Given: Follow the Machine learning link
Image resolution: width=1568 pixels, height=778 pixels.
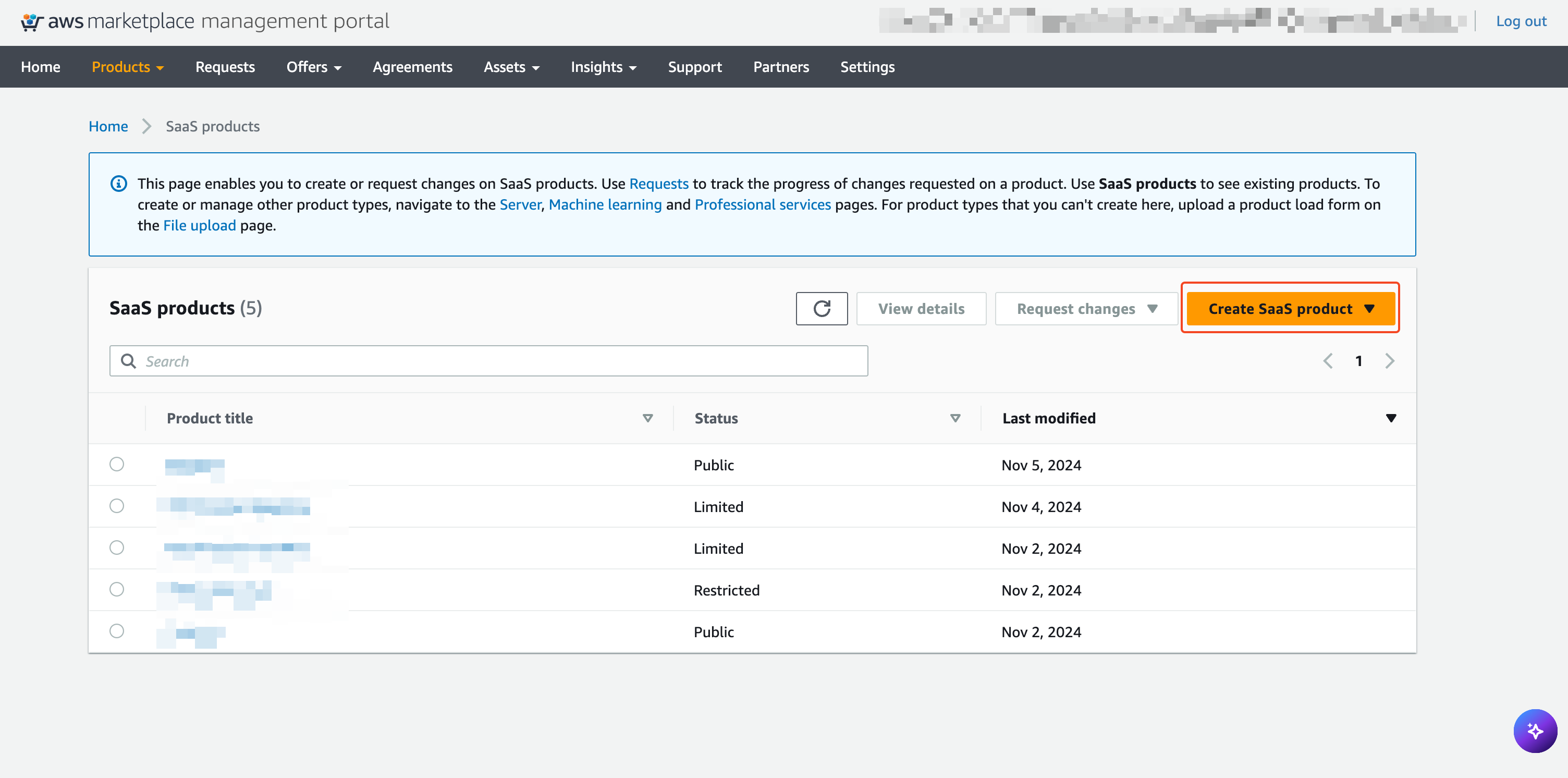Looking at the screenshot, I should click(605, 204).
